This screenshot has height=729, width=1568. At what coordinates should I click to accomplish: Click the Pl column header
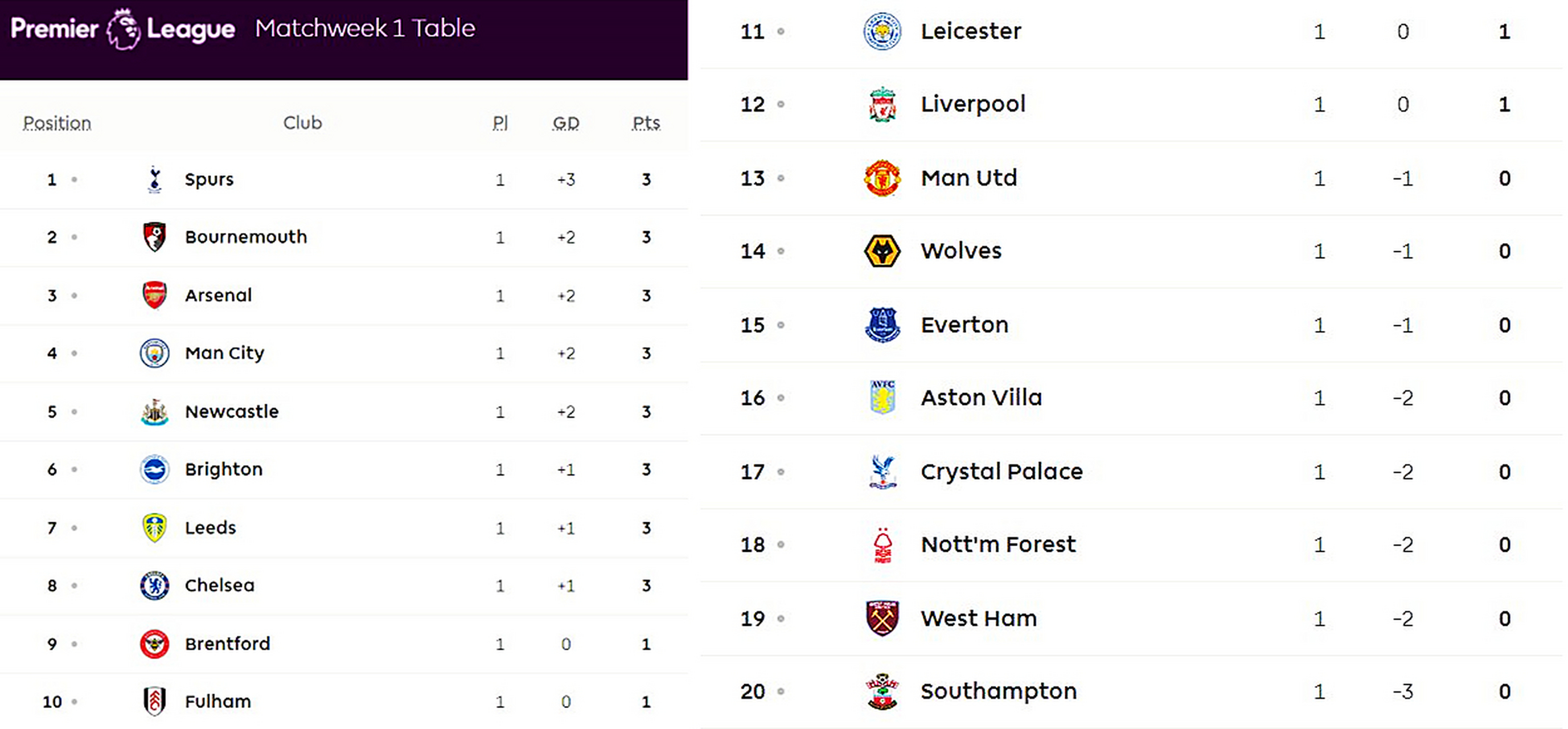pos(500,123)
